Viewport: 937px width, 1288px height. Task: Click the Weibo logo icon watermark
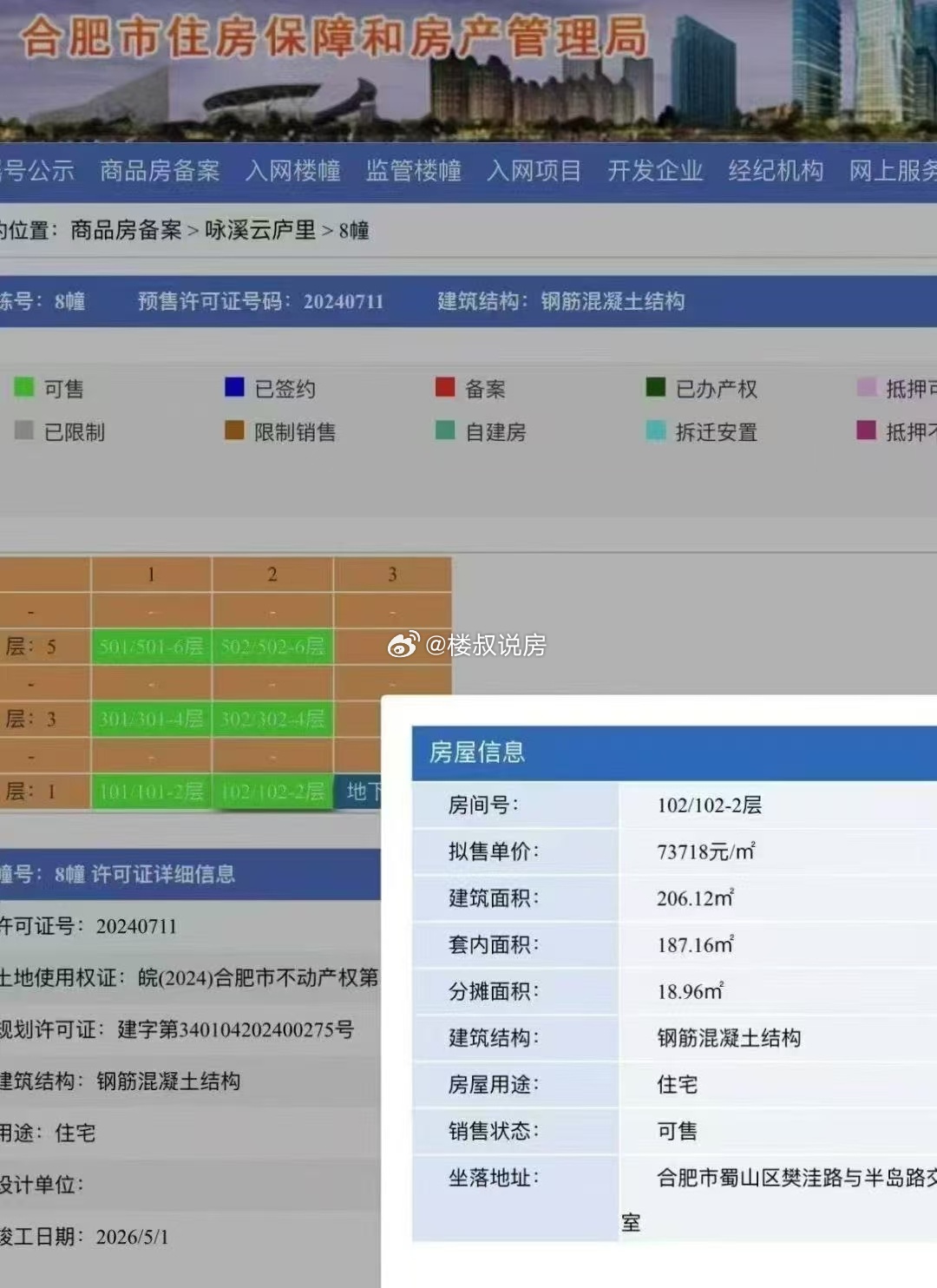pyautogui.click(x=403, y=644)
